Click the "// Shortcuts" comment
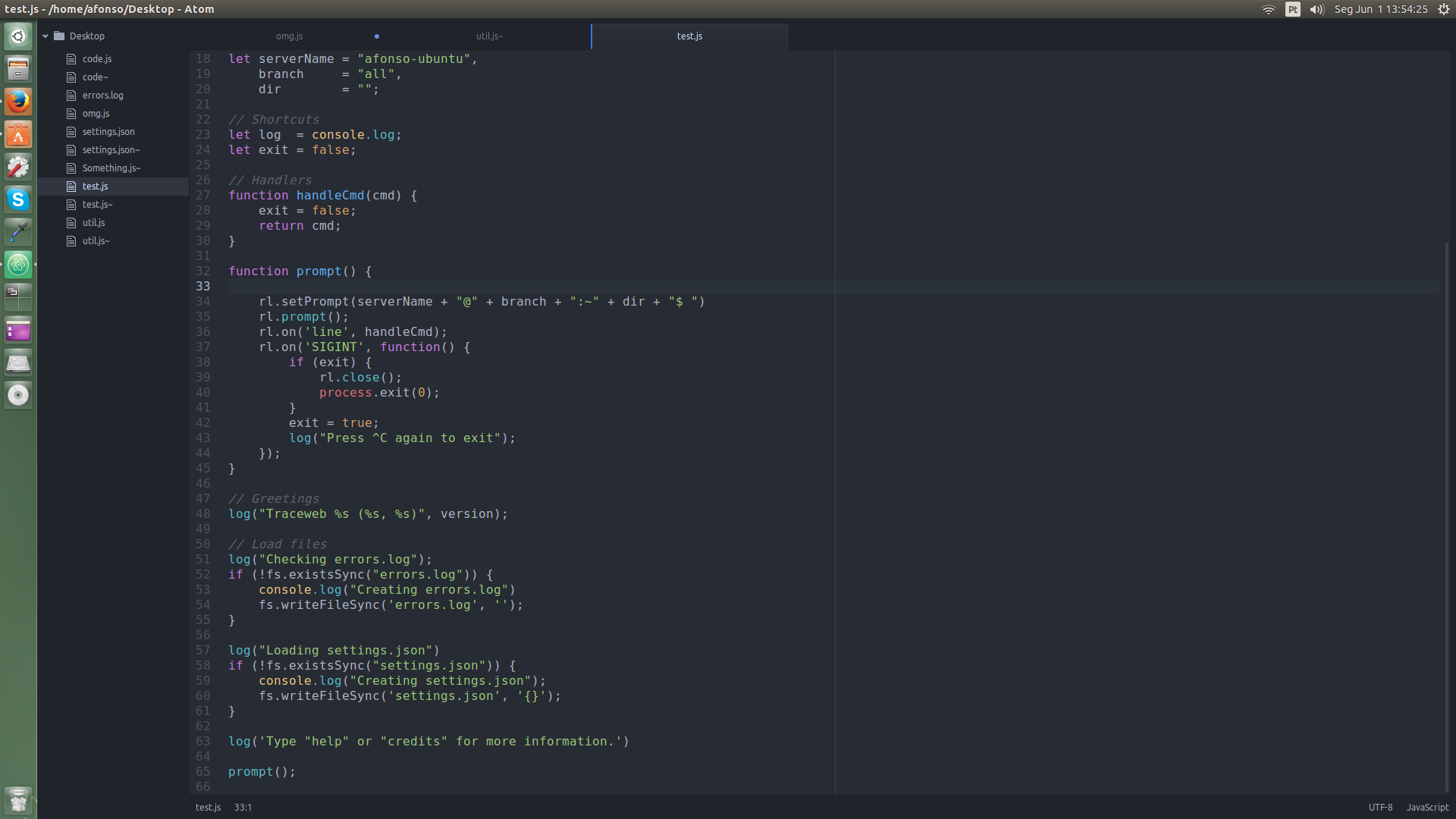 tap(274, 119)
